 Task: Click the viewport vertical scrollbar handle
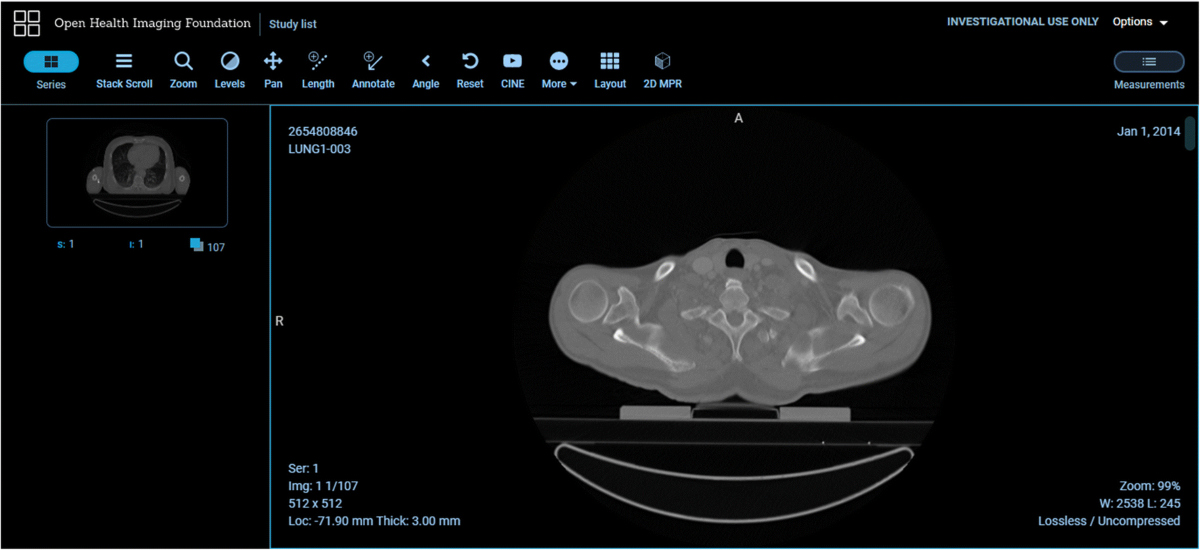tap(1189, 133)
